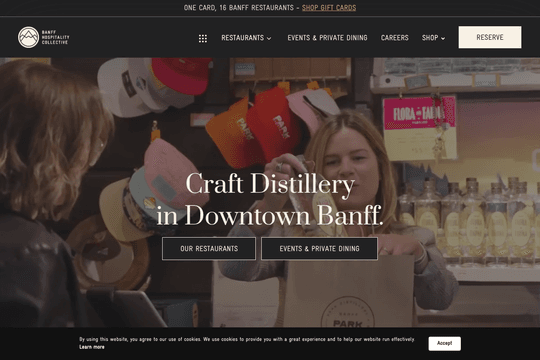Expand the Shop dropdown menu
The height and width of the screenshot is (360, 540).
point(433,38)
